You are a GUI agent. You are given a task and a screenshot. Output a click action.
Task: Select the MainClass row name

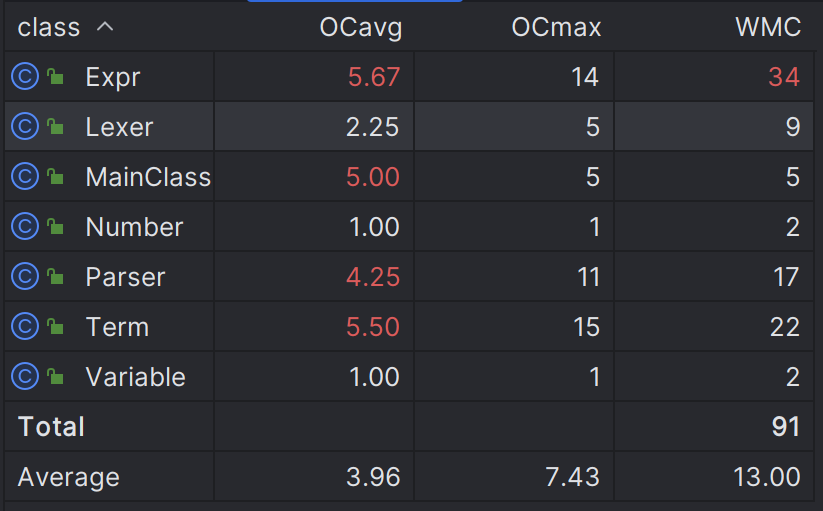pyautogui.click(x=148, y=177)
